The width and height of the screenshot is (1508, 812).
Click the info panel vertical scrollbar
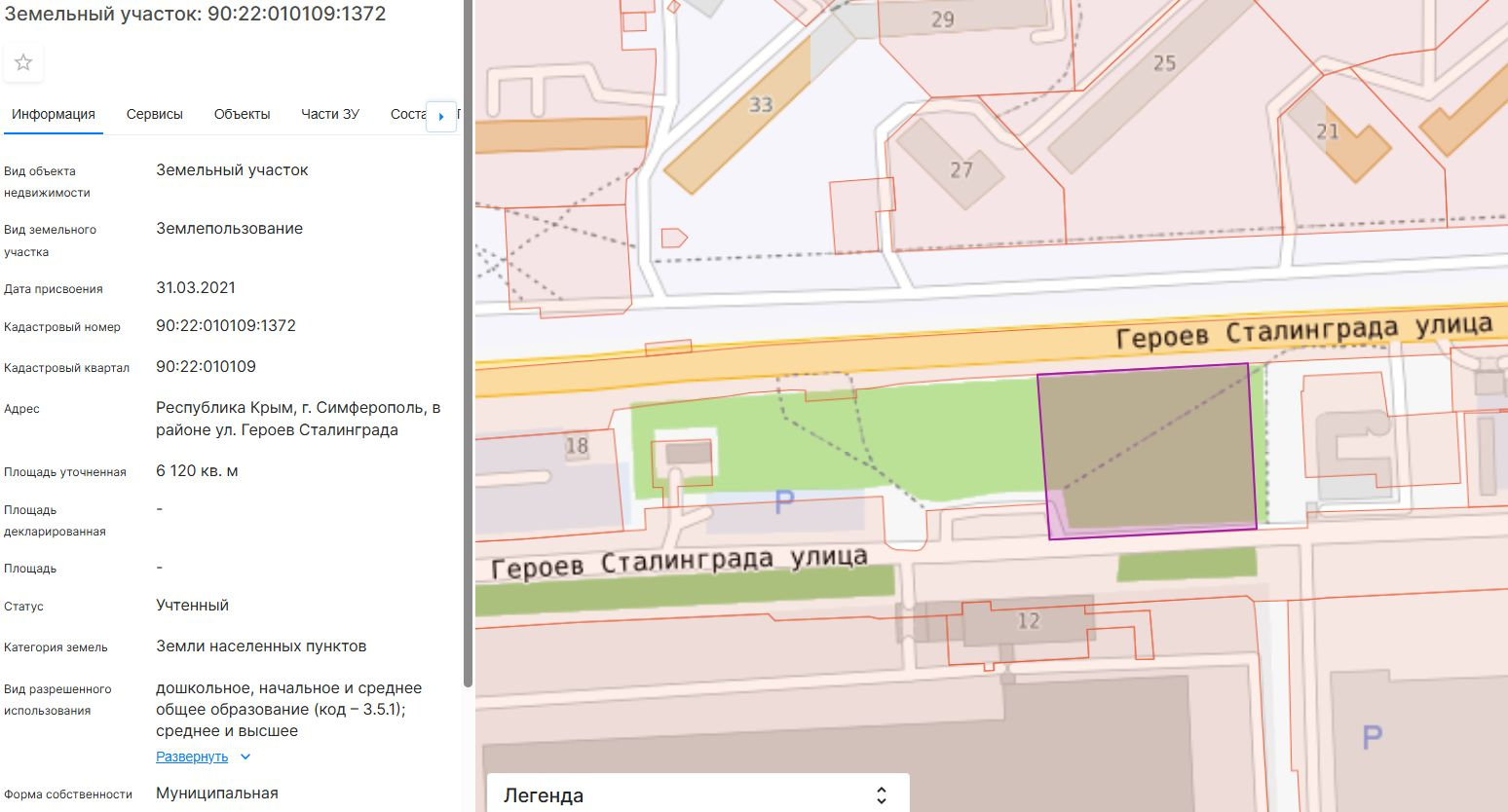click(468, 341)
